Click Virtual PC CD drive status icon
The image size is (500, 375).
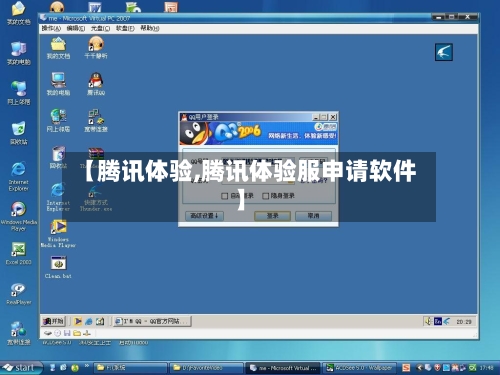pos(58,333)
